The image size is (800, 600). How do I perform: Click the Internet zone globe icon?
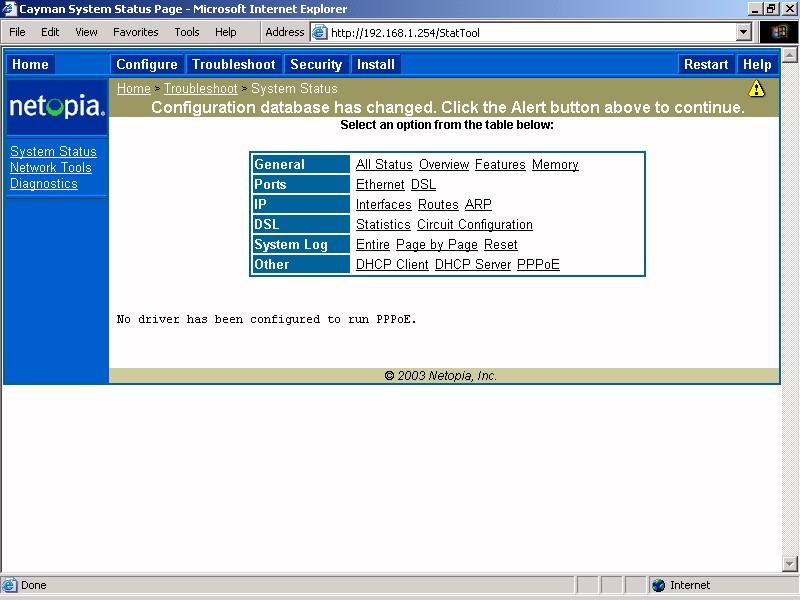(658, 585)
